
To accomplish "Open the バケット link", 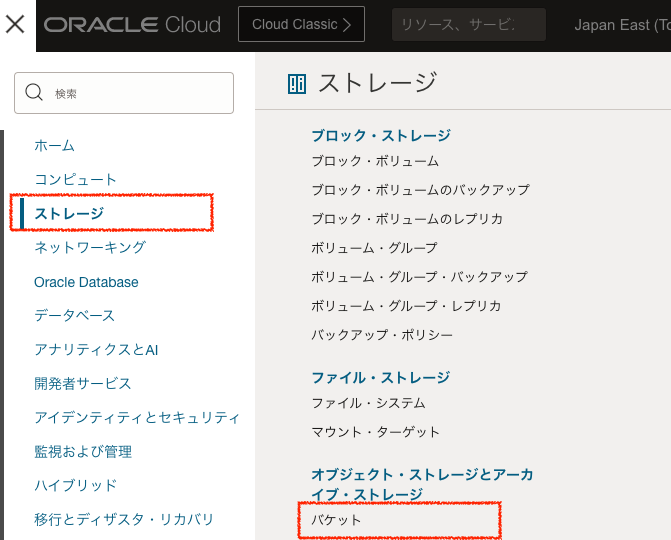I will click(x=336, y=520).
